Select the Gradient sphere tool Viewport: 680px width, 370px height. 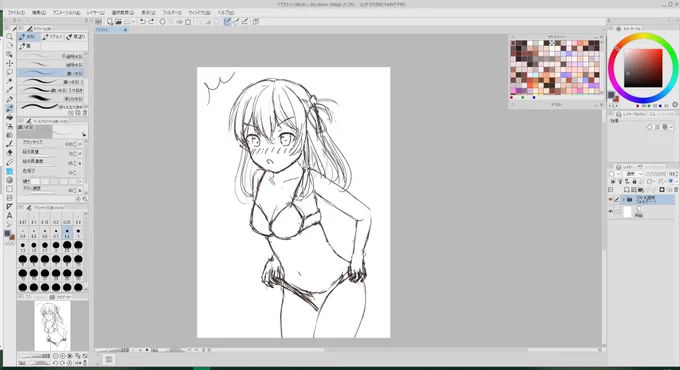(9, 180)
